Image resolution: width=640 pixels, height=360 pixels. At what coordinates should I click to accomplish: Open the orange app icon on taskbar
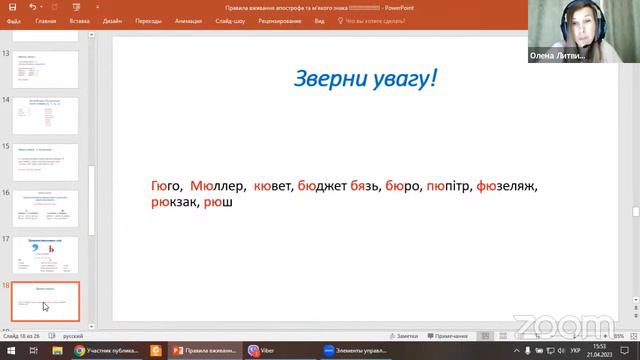(156, 351)
